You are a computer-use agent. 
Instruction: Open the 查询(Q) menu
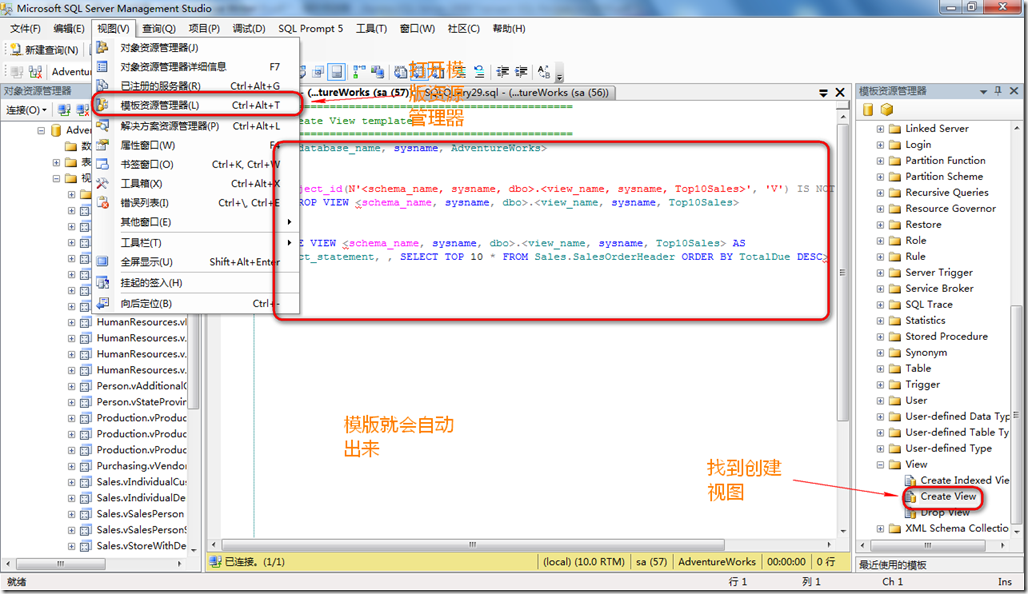159,28
